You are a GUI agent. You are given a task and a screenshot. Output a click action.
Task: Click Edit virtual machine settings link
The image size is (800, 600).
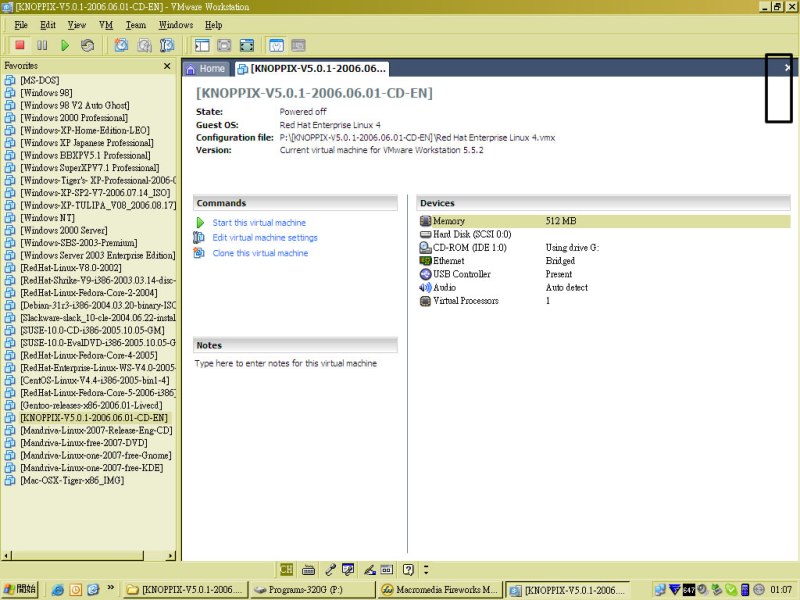265,237
